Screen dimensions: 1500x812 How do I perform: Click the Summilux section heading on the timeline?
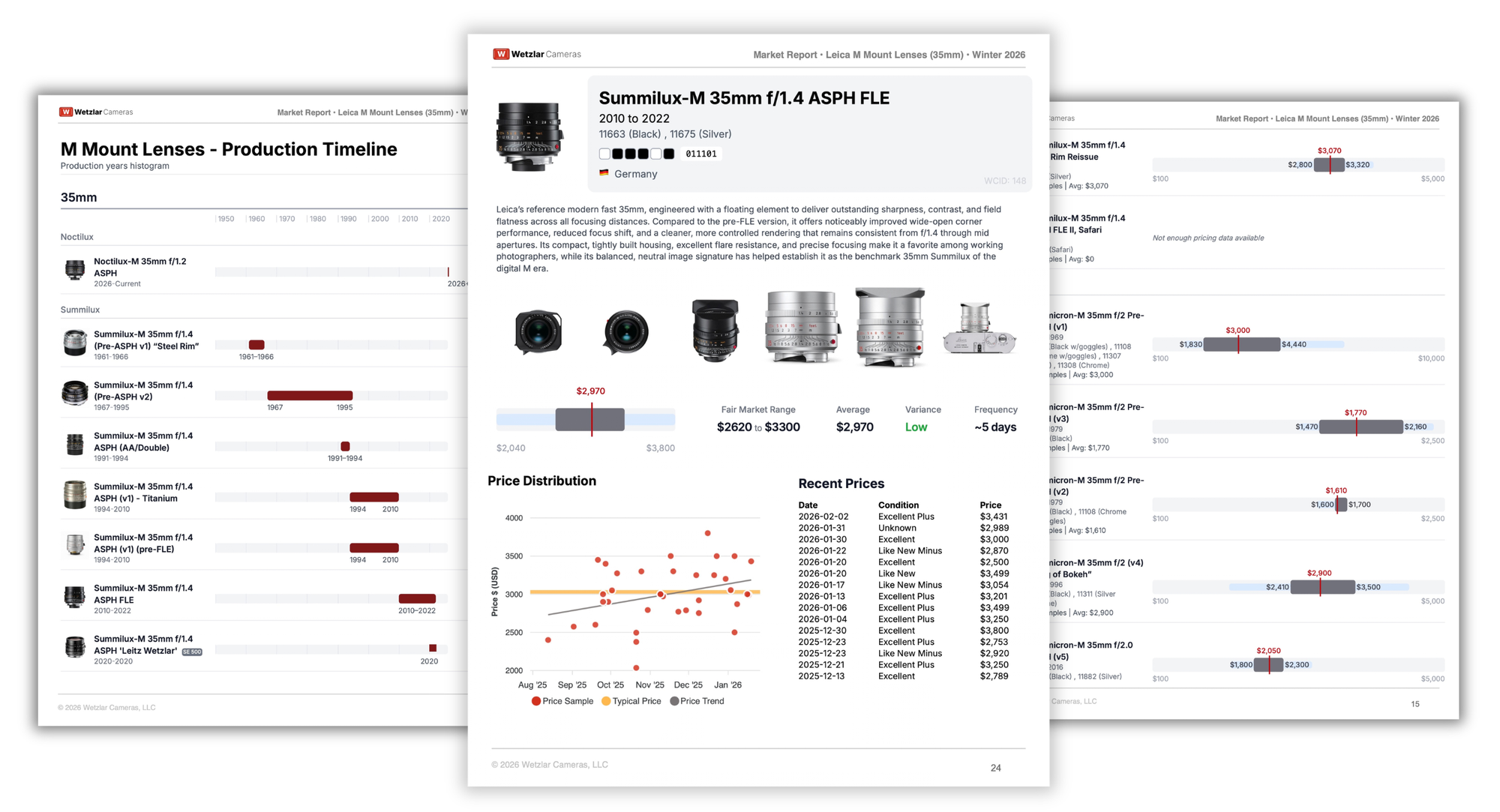(80, 310)
